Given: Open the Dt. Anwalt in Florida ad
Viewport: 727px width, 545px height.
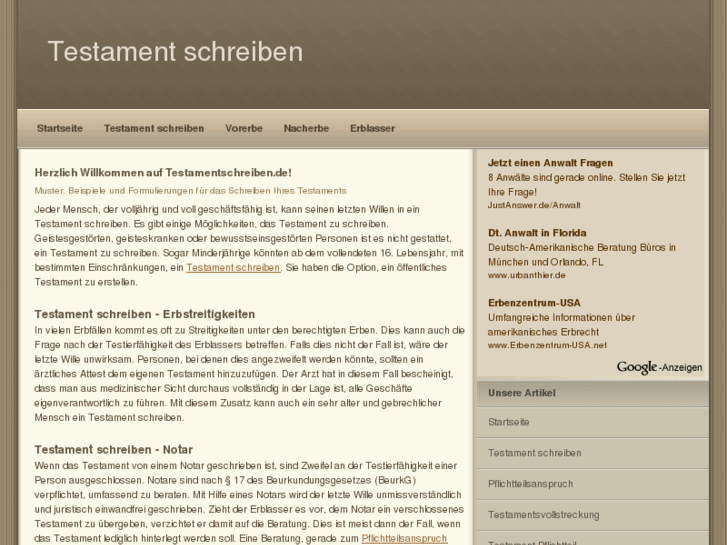Looking at the screenshot, I should (x=537, y=233).
